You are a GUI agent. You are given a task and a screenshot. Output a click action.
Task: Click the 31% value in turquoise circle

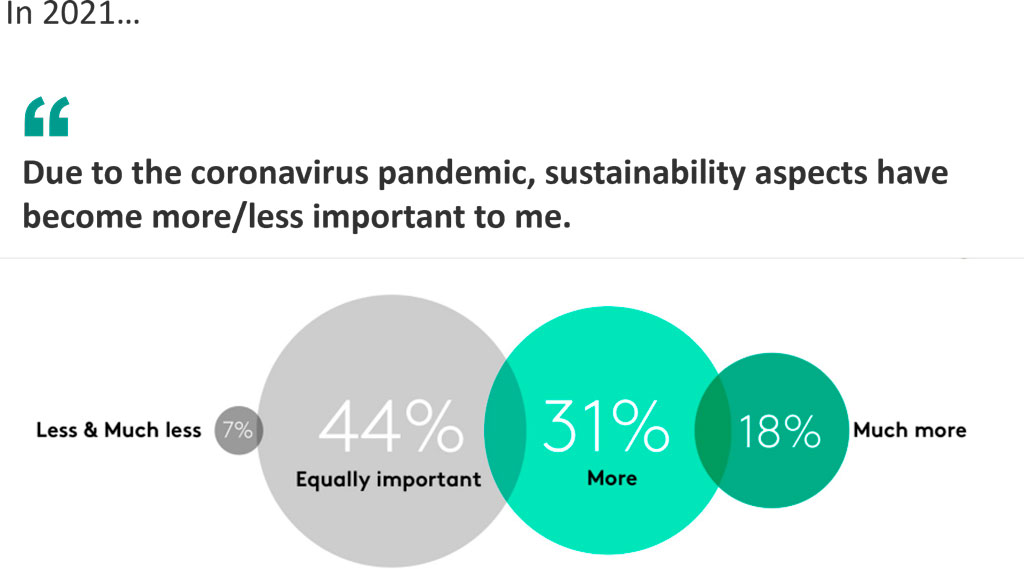pos(605,427)
